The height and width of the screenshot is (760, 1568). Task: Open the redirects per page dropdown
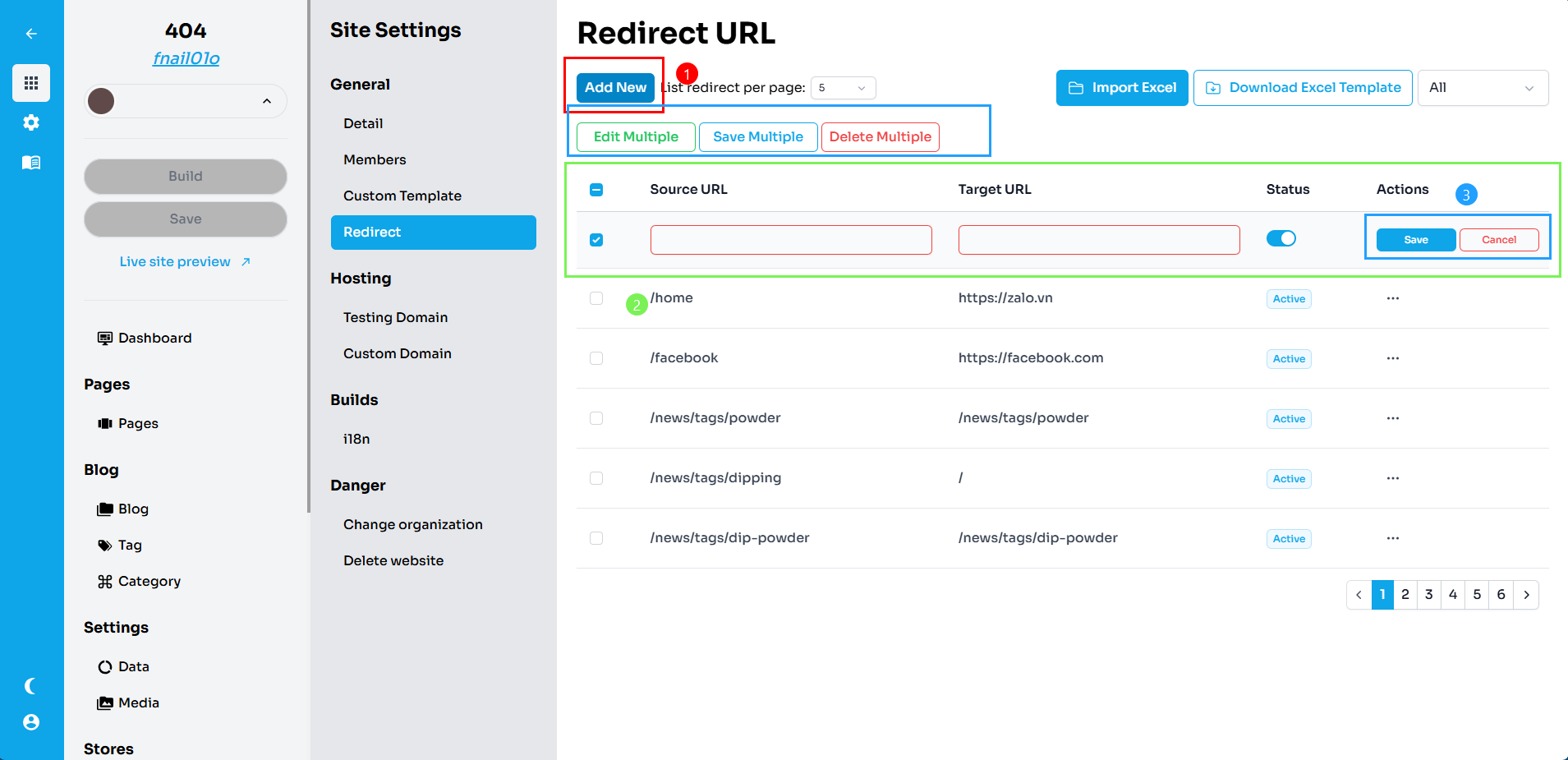pyautogui.click(x=843, y=88)
